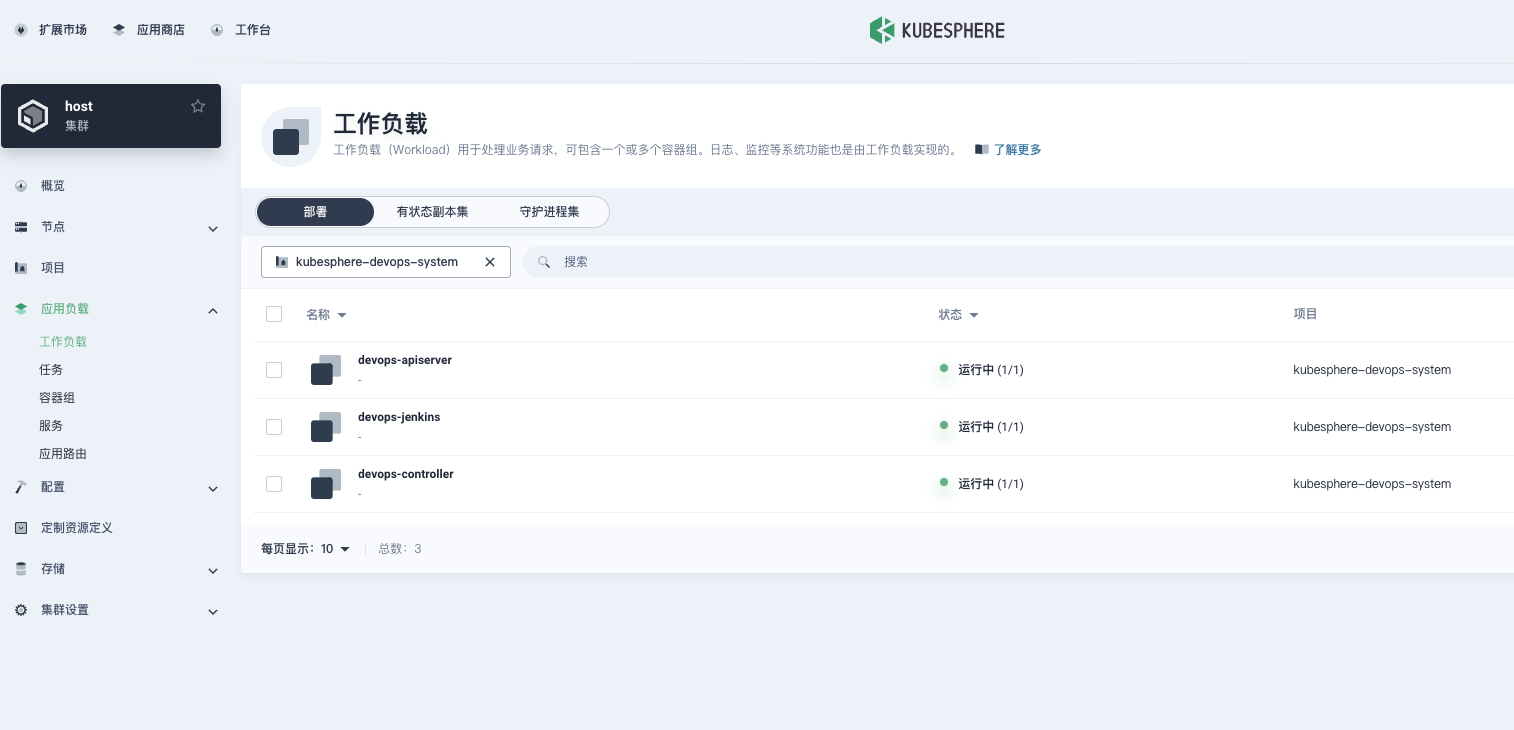Click 运行中 (1/1) status of devops-jenkins

tap(990, 427)
